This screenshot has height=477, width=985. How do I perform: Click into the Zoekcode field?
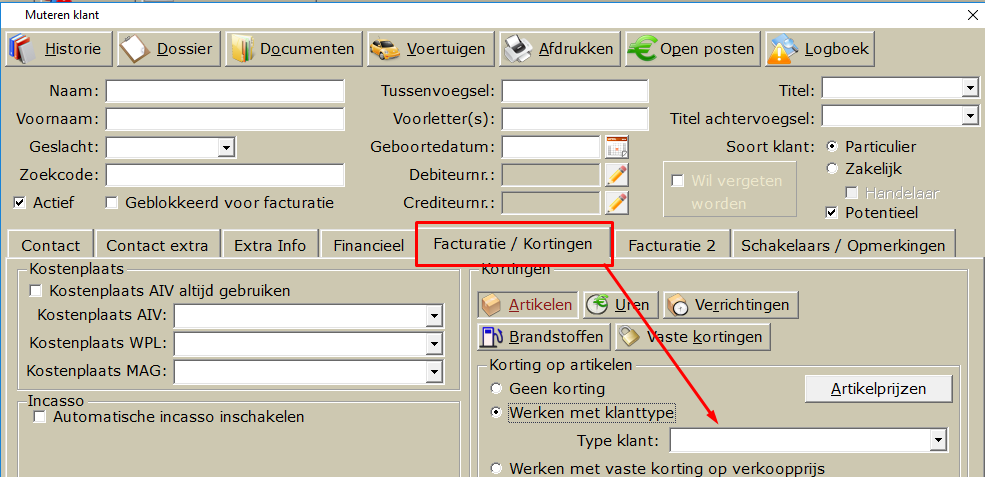(225, 175)
